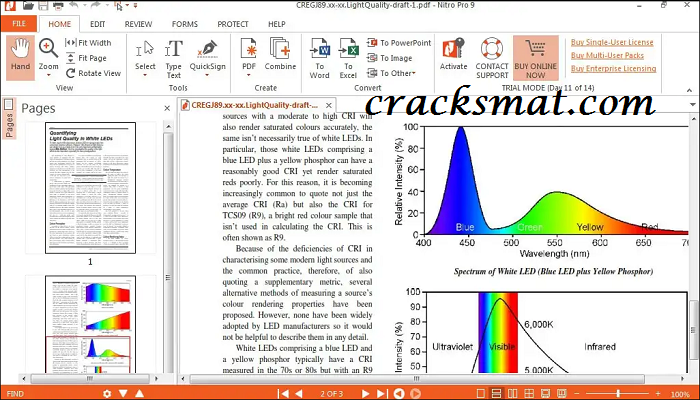
Task: Go to previous view round button
Action: click(x=399, y=393)
